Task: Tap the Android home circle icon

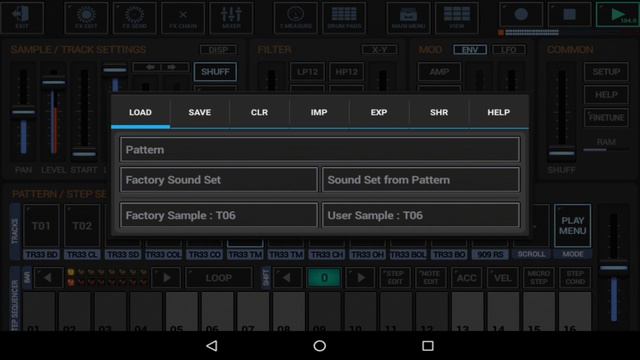Action: point(320,346)
